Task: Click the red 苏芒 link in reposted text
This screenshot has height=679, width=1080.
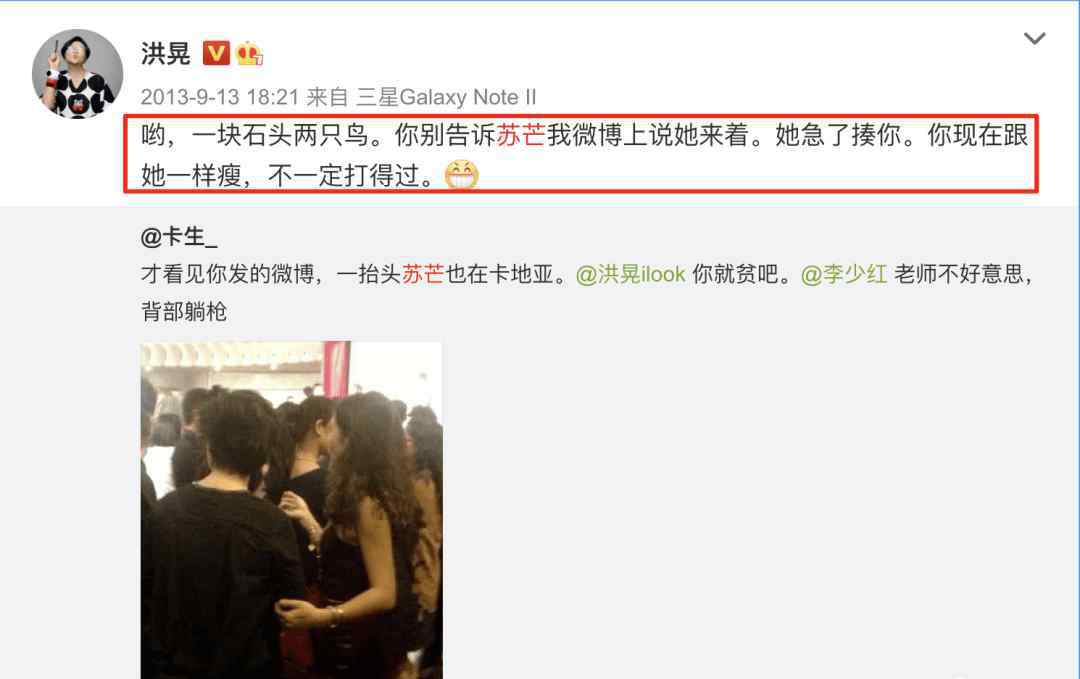Action: click(423, 274)
